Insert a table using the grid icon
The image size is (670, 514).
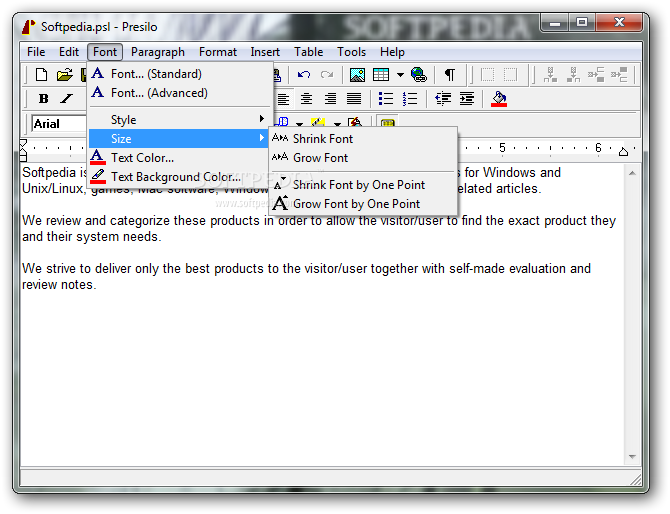tap(381, 75)
